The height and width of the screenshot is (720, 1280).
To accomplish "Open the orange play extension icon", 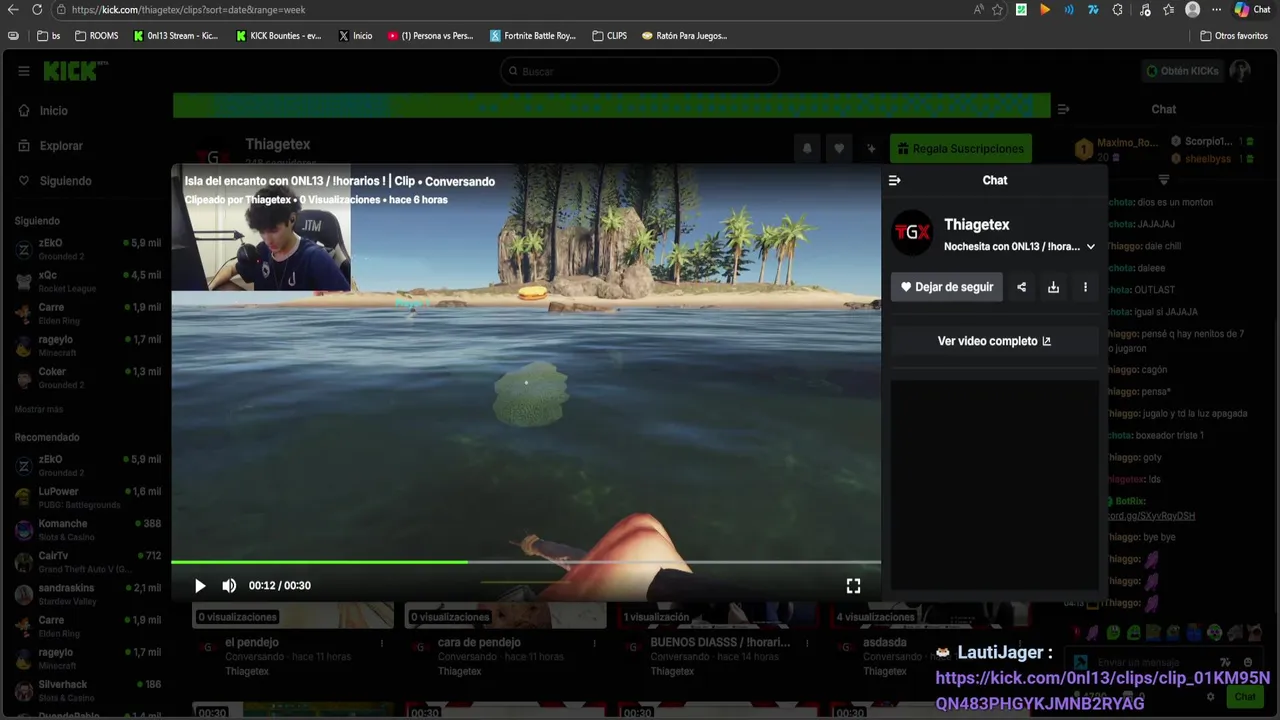I will [1045, 10].
